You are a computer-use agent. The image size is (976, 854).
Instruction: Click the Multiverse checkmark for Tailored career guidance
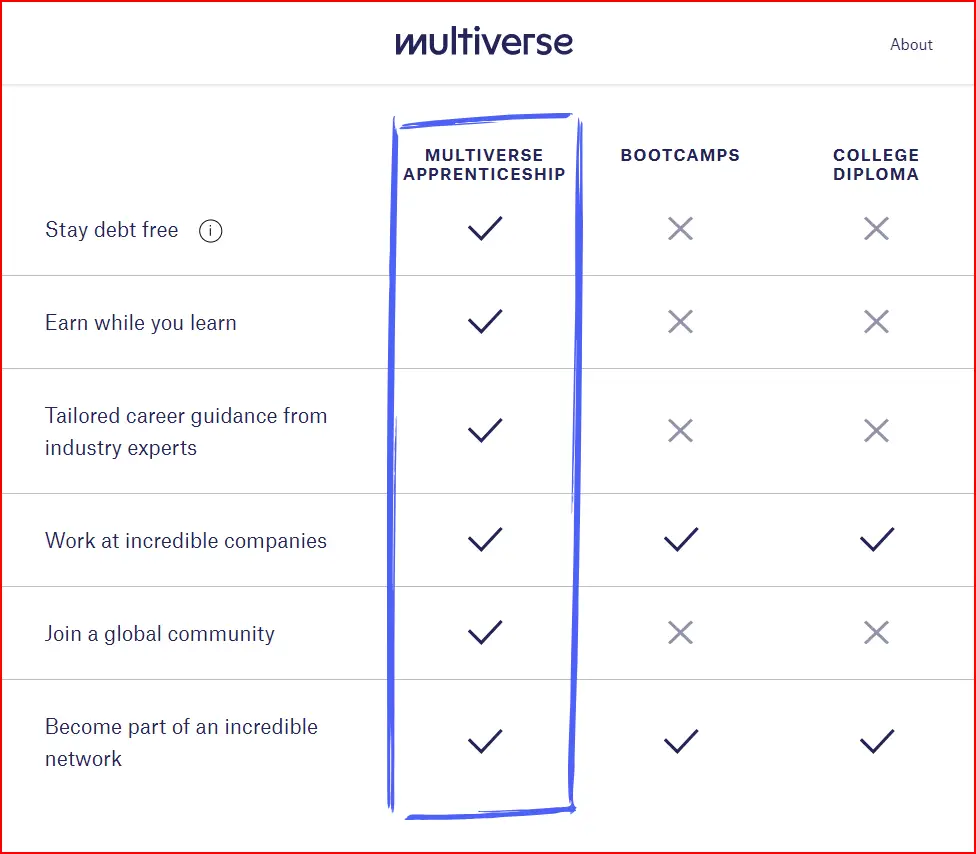[x=485, y=430]
